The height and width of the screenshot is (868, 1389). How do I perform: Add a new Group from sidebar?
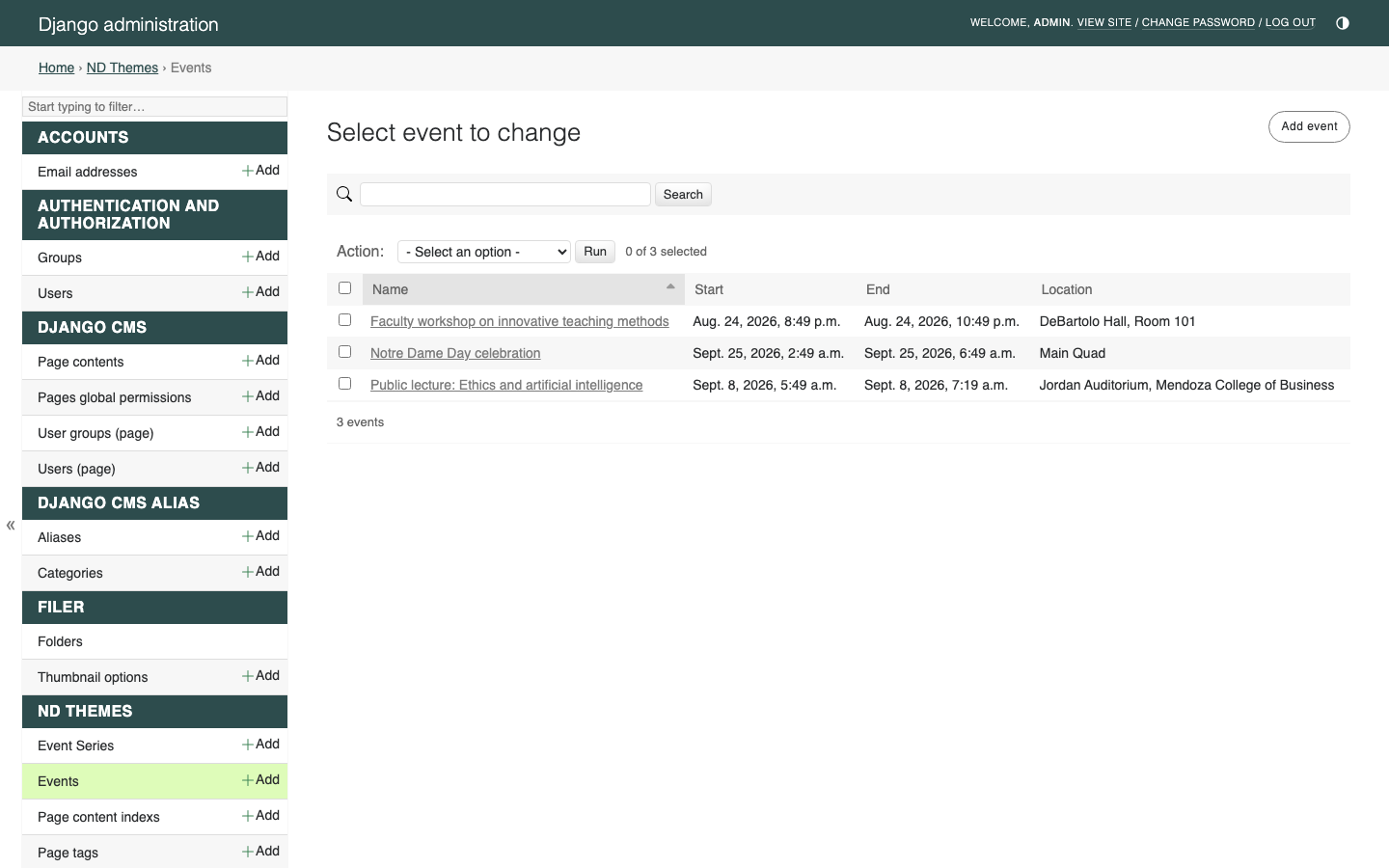pos(260,257)
